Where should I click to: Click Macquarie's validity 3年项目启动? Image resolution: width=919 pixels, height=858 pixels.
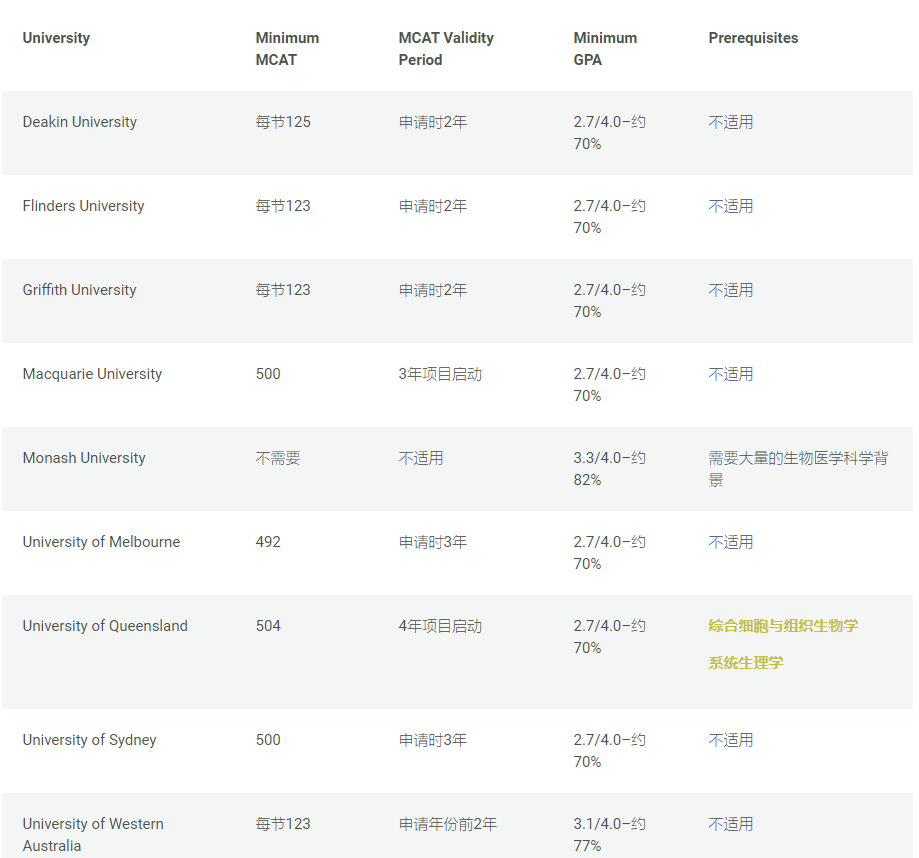point(440,374)
